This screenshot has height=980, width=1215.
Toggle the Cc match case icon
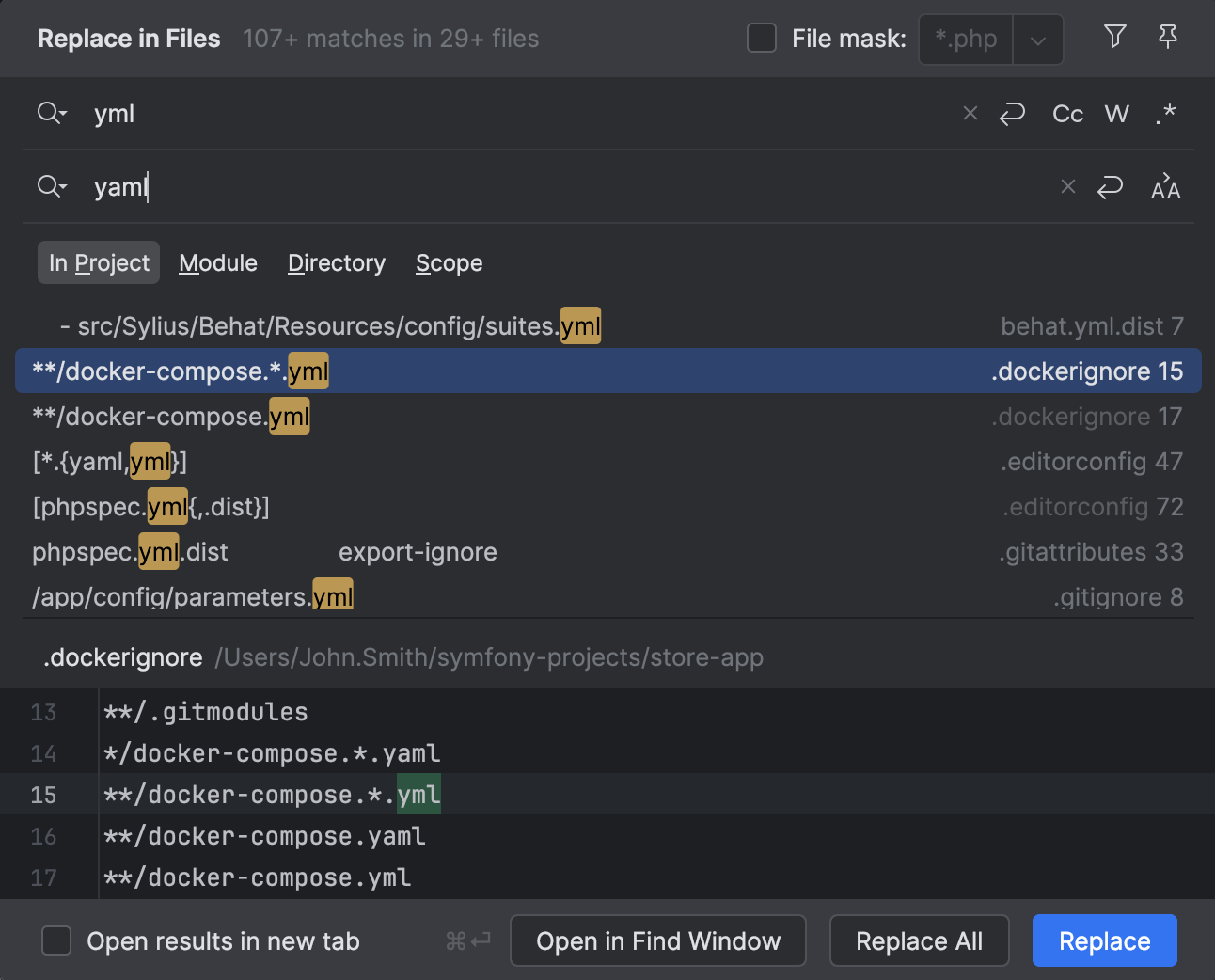pos(1067,114)
